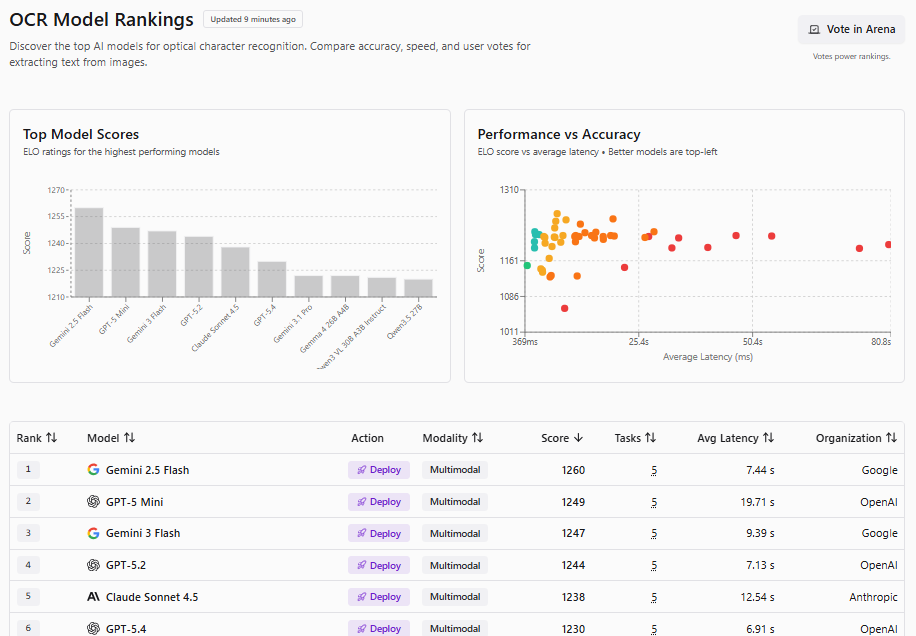
Task: Click OpenAI logo next to GPT-5 Mini
Action: 93,502
